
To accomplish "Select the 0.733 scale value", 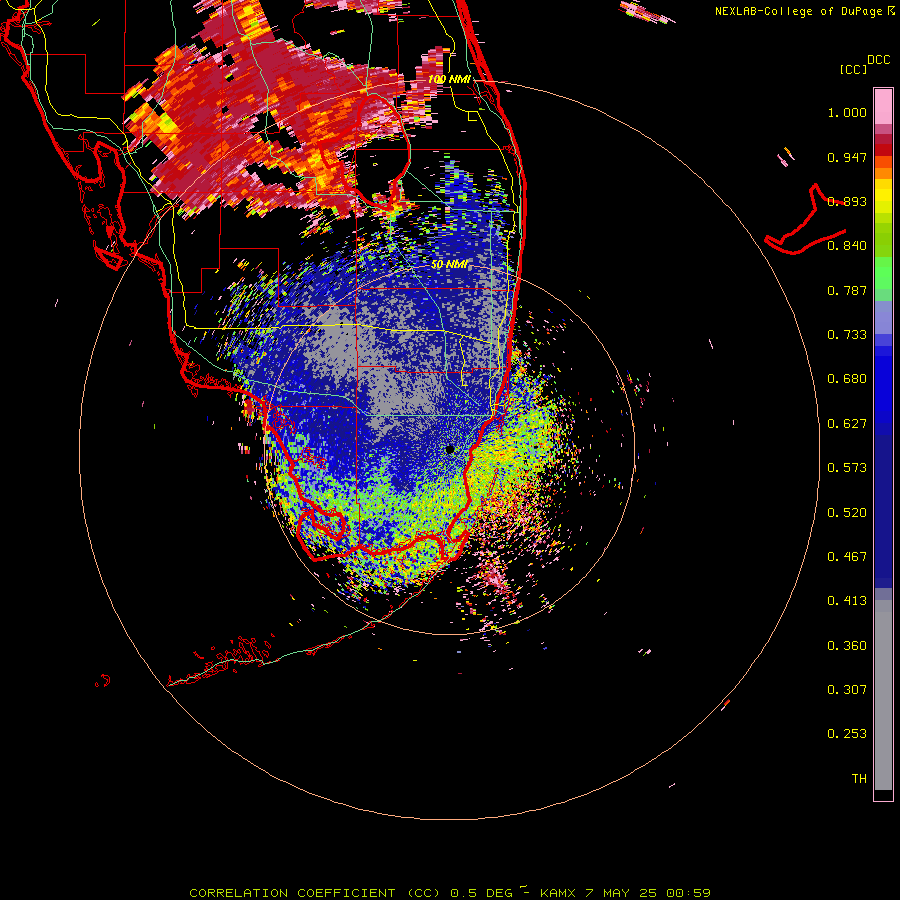I will (847, 335).
